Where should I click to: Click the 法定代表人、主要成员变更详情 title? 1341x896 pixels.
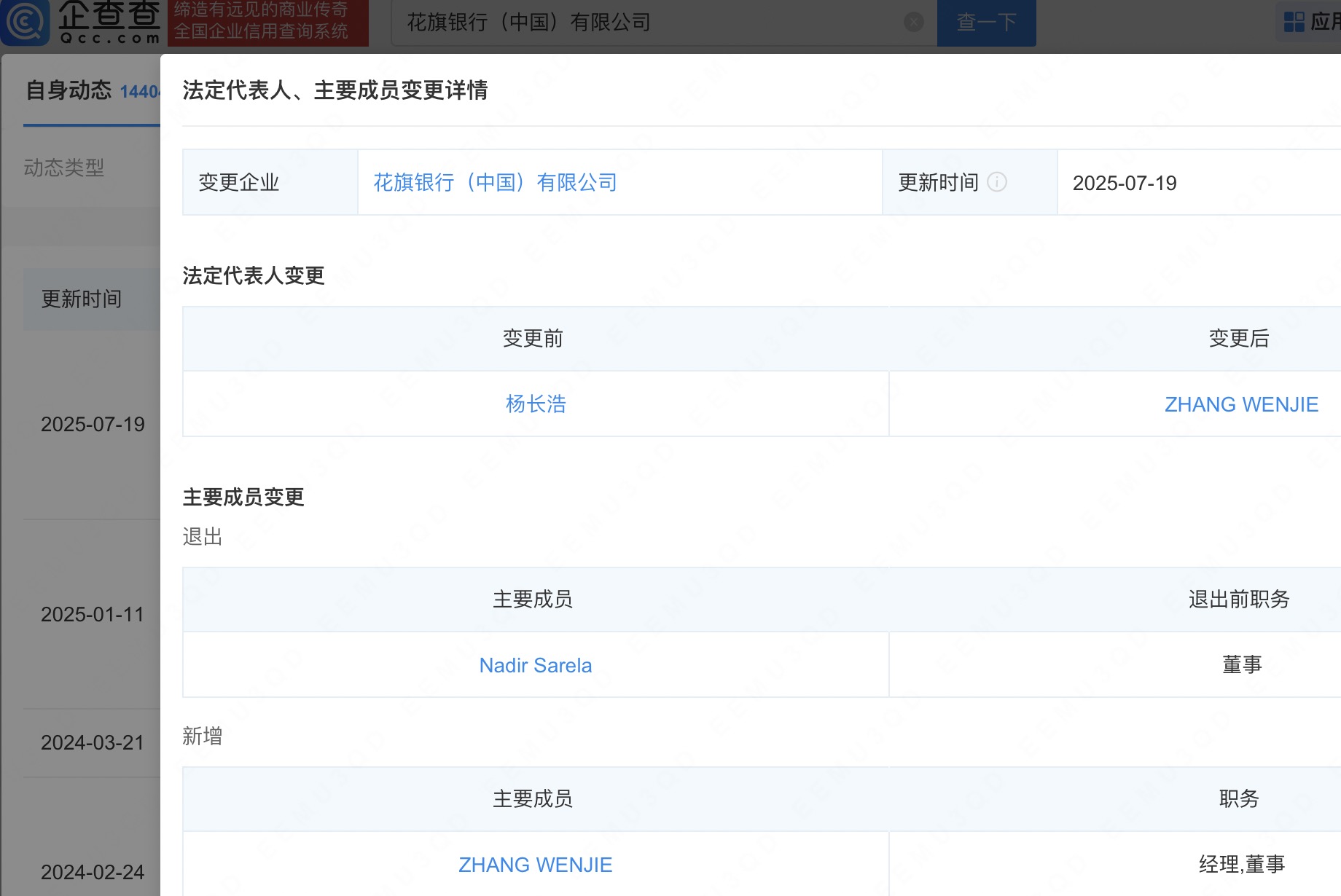pyautogui.click(x=335, y=90)
